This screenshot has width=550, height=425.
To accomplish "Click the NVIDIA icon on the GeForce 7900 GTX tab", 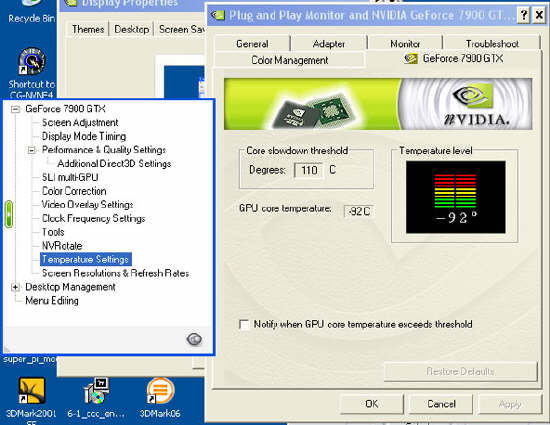I will (x=411, y=58).
